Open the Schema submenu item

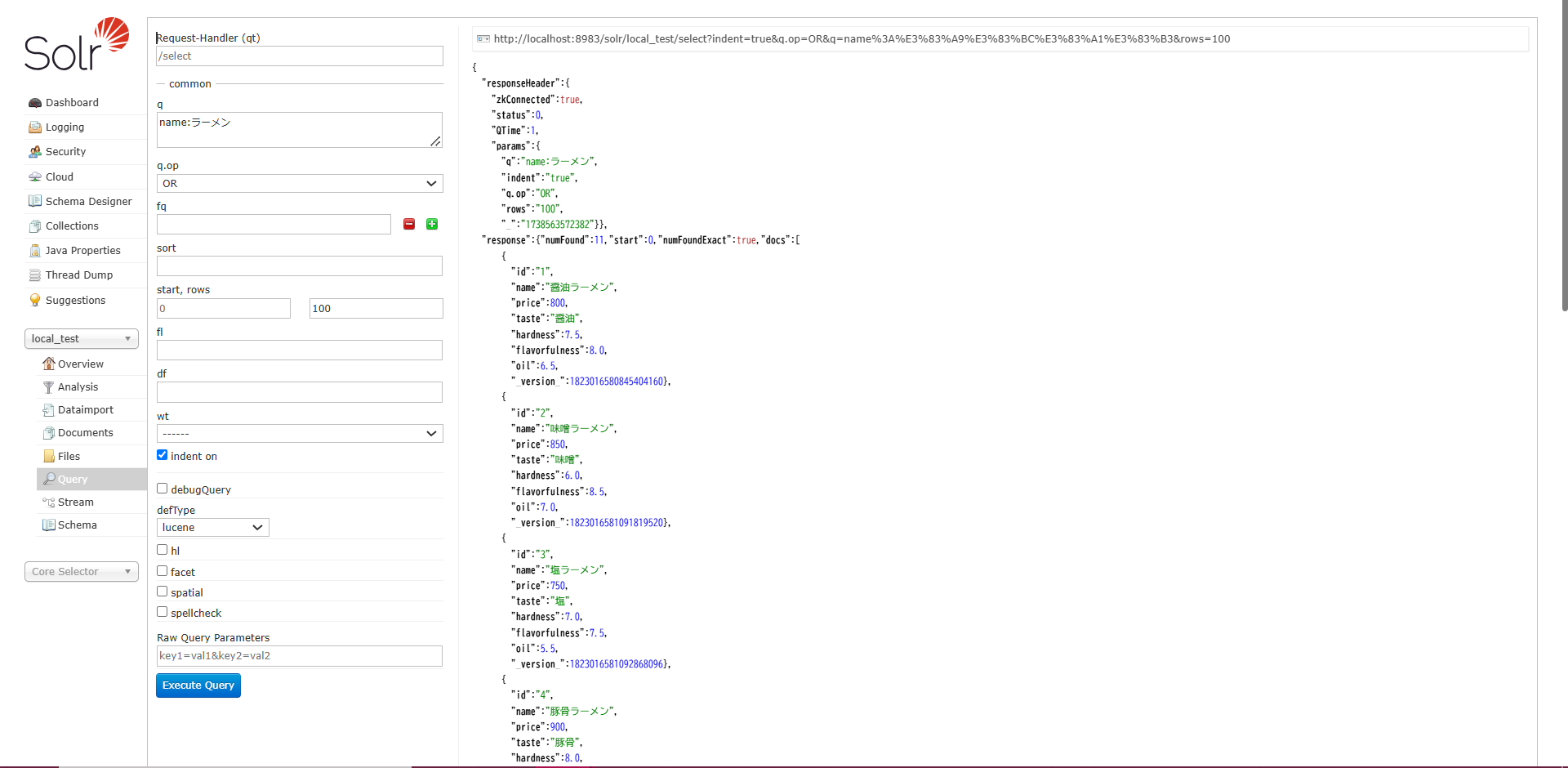[78, 525]
